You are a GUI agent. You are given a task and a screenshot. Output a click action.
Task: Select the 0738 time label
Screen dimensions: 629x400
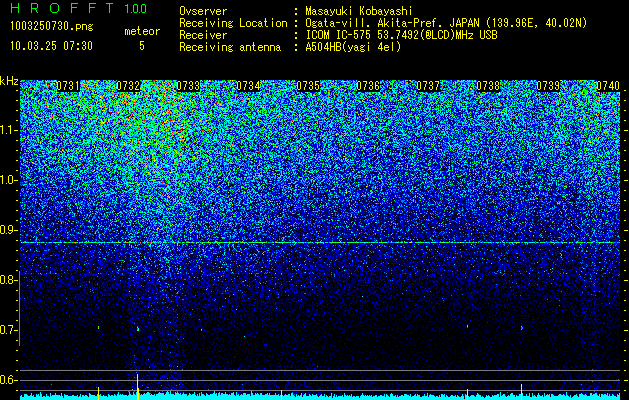[488, 86]
